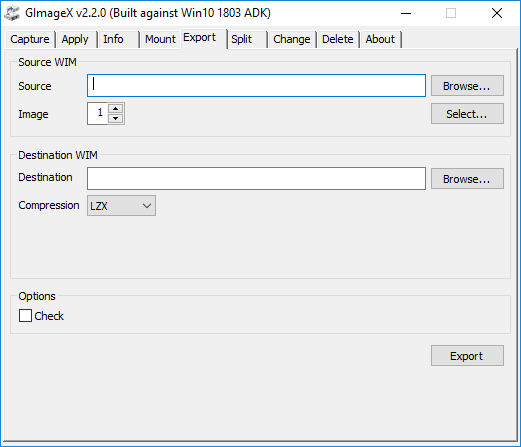Browse for the source WIM file
This screenshot has height=447, width=521.
point(467,86)
